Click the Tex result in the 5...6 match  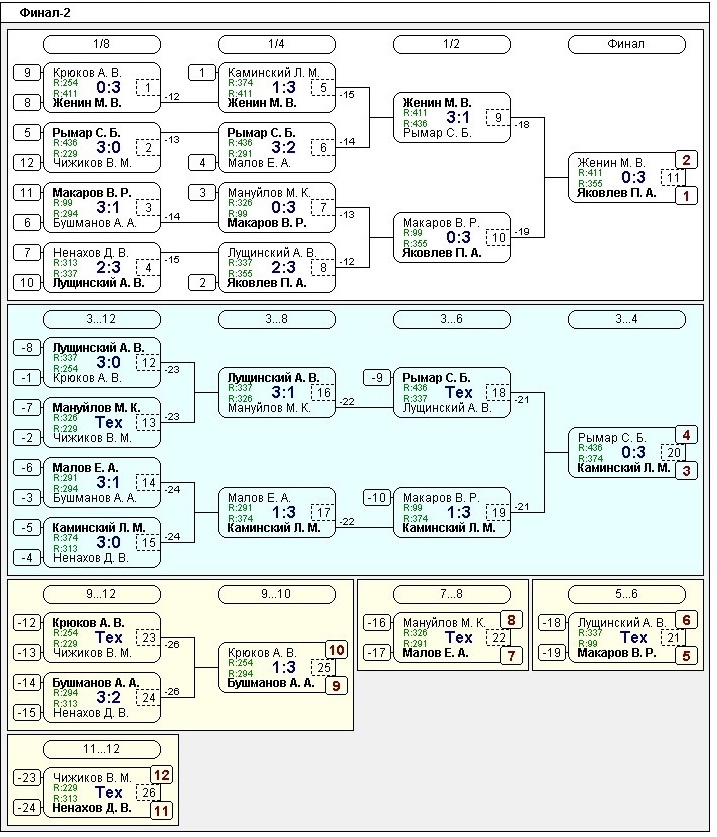coord(634,637)
